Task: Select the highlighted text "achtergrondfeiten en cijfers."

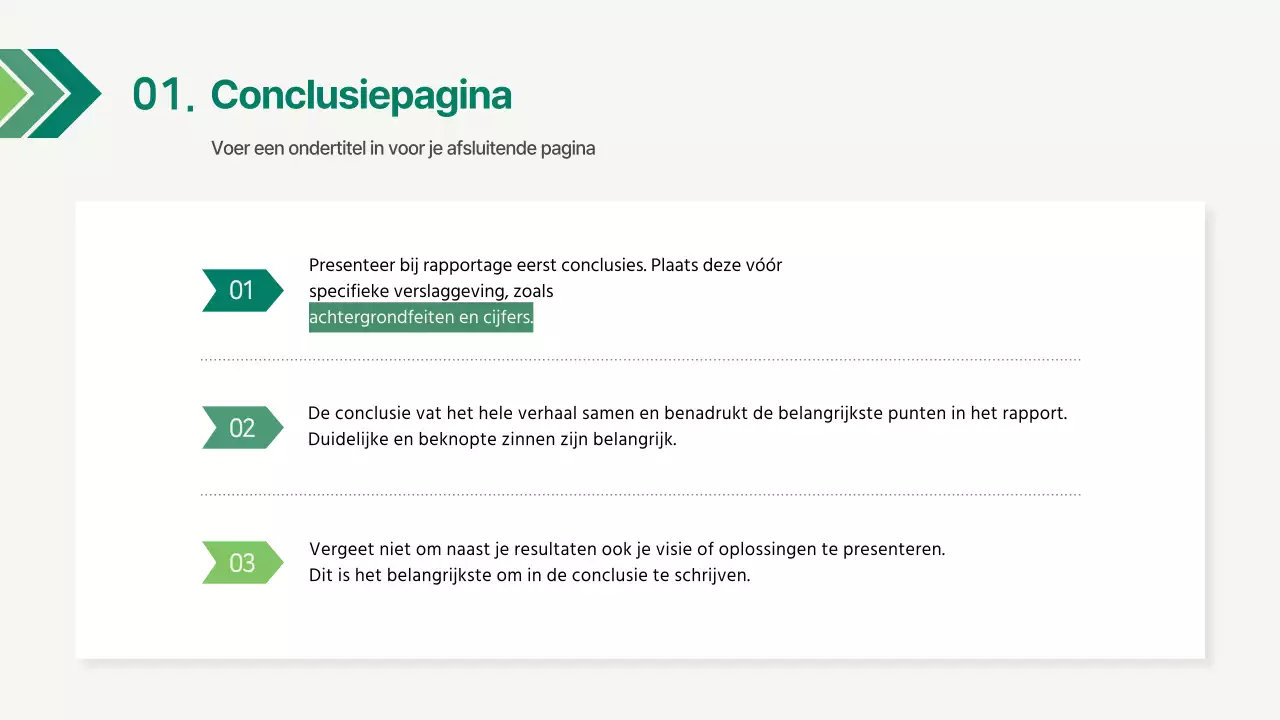Action: pyautogui.click(x=420, y=317)
